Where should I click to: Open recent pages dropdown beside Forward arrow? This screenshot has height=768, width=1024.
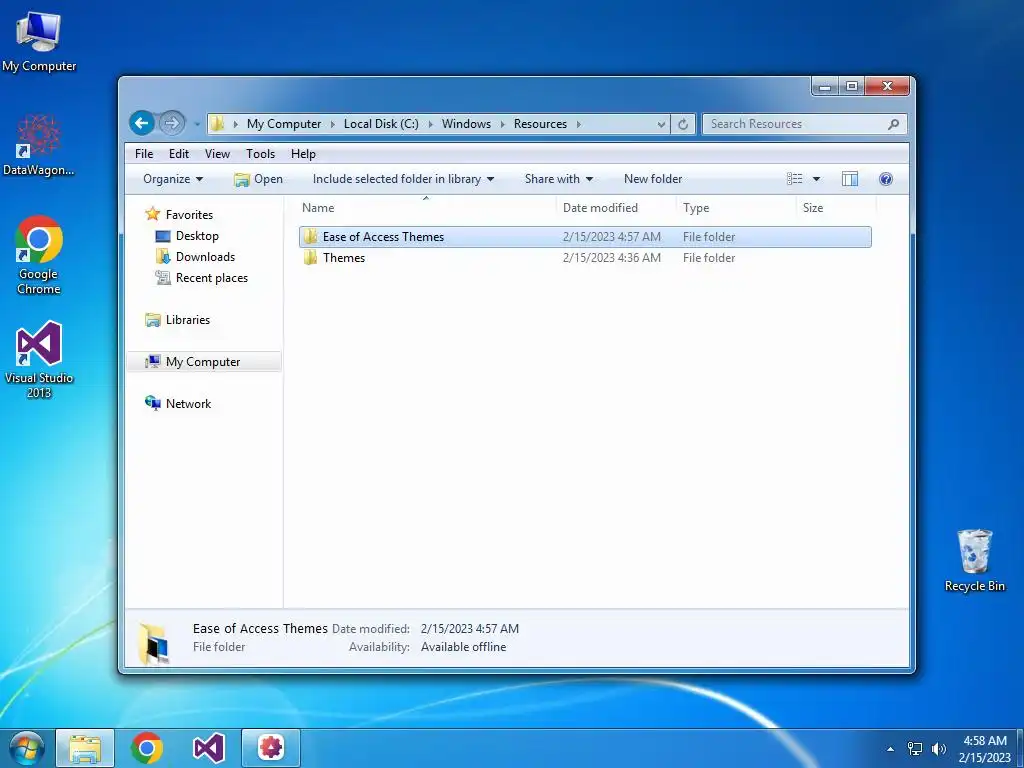click(x=197, y=123)
